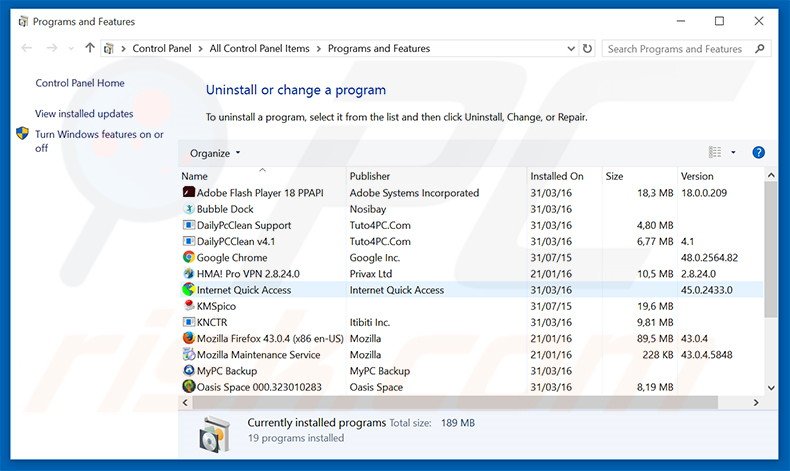790x471 pixels.
Task: Select the MyPC Backup program name
Action: (227, 371)
